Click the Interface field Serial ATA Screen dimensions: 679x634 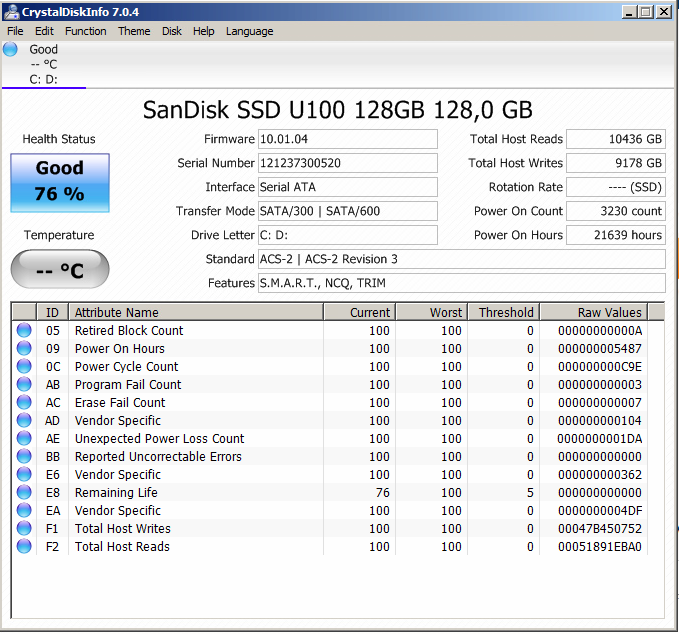pyautogui.click(x=348, y=187)
